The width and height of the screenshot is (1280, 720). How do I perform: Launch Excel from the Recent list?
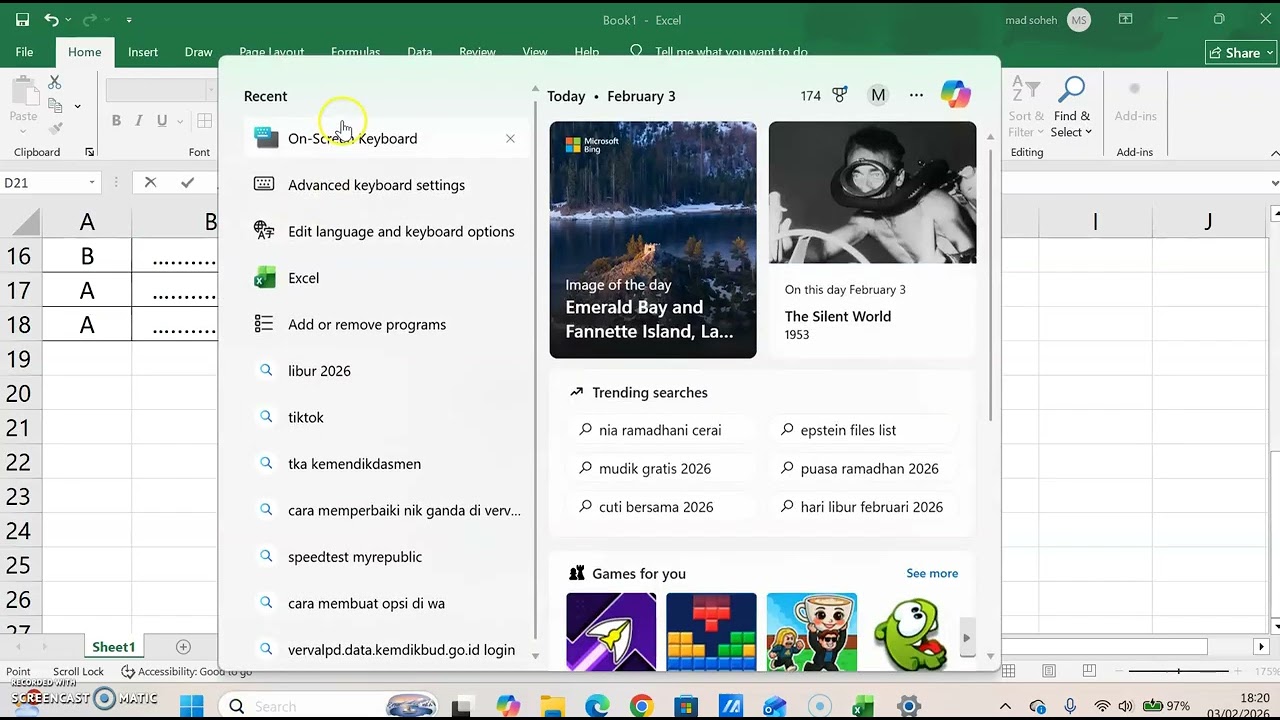coord(385,278)
